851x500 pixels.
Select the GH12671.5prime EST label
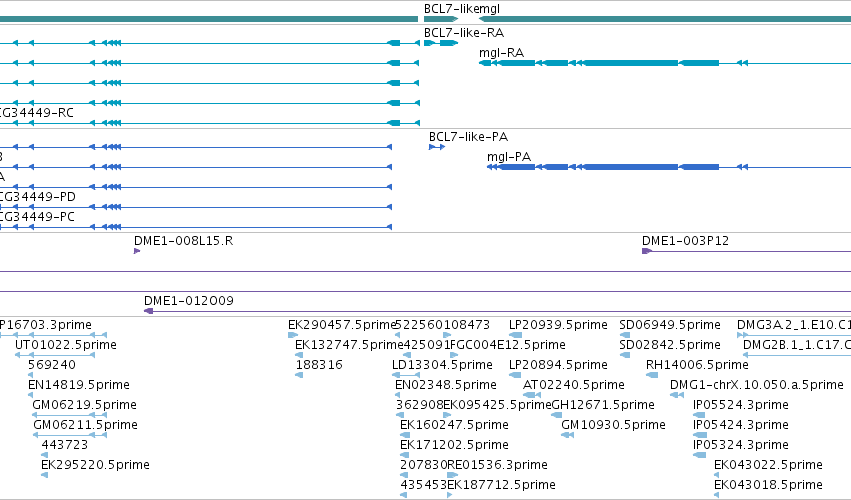coord(603,405)
